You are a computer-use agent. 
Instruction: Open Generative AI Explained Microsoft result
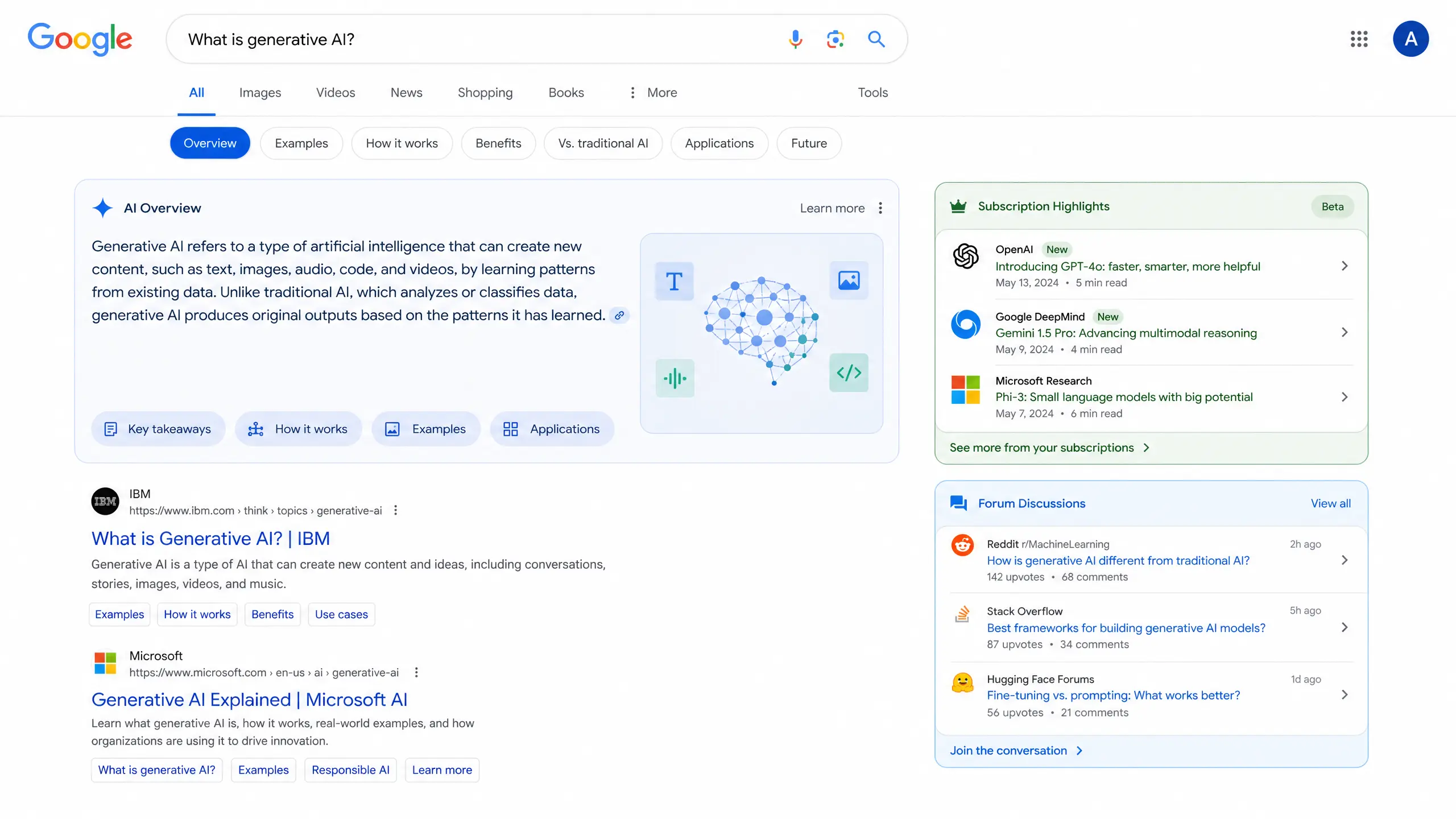250,700
